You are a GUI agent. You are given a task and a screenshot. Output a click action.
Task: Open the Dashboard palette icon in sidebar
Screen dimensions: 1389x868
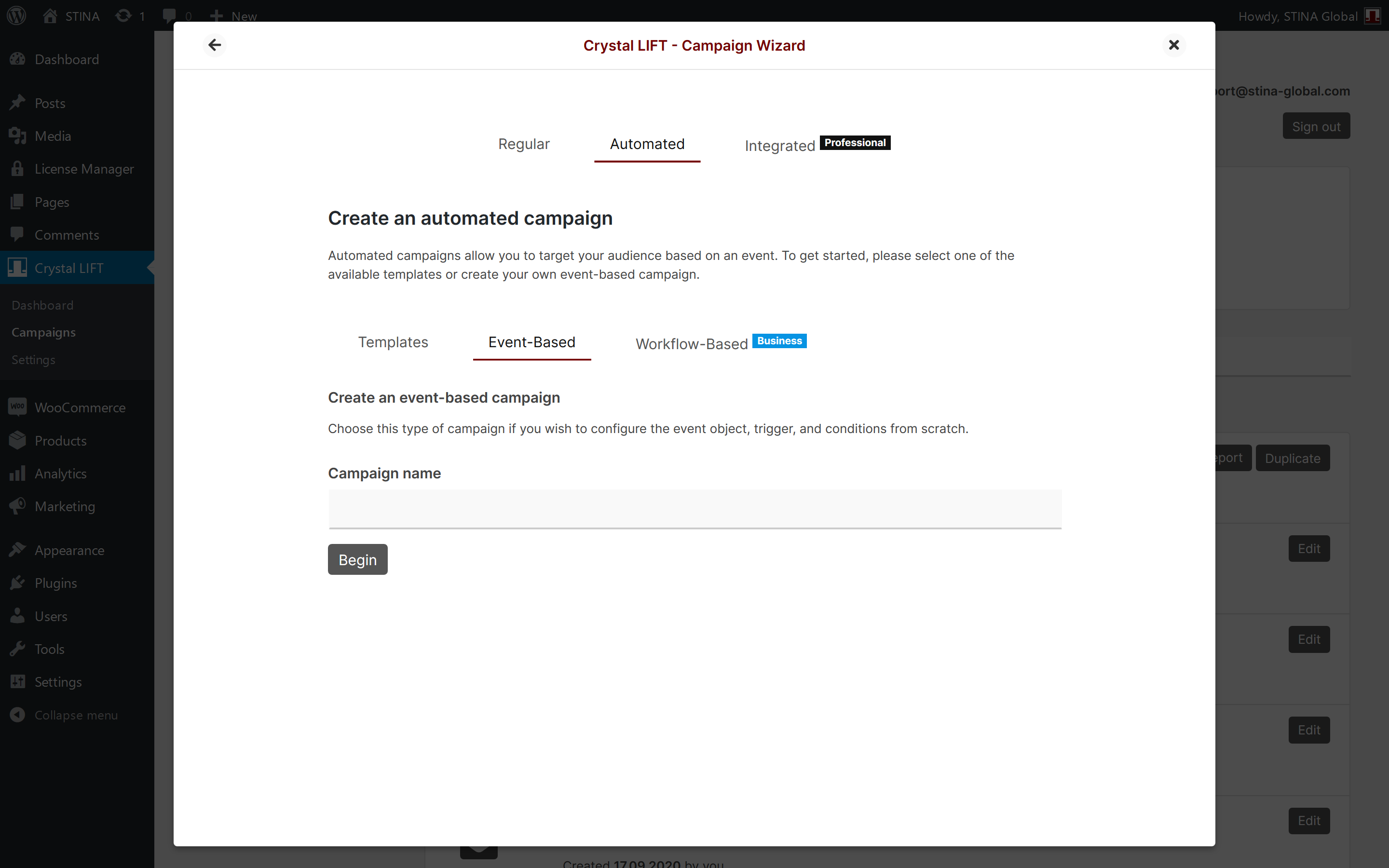tap(17, 58)
